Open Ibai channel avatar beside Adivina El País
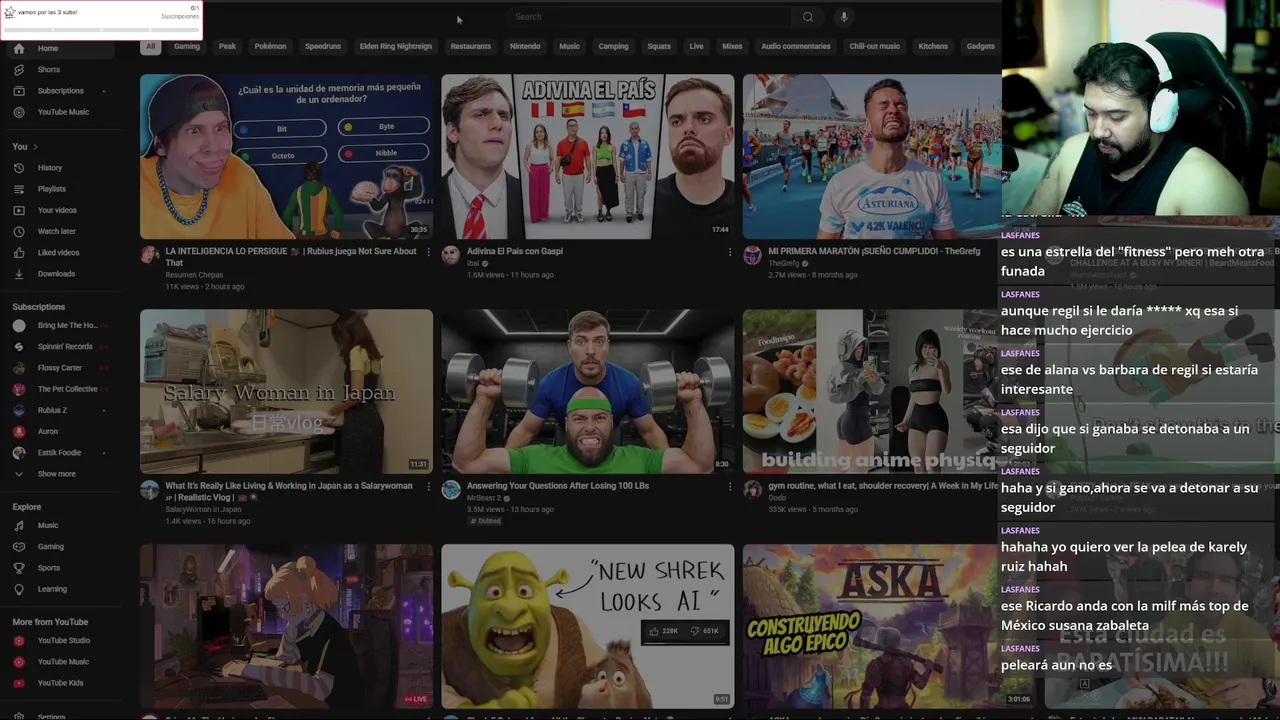 (451, 255)
